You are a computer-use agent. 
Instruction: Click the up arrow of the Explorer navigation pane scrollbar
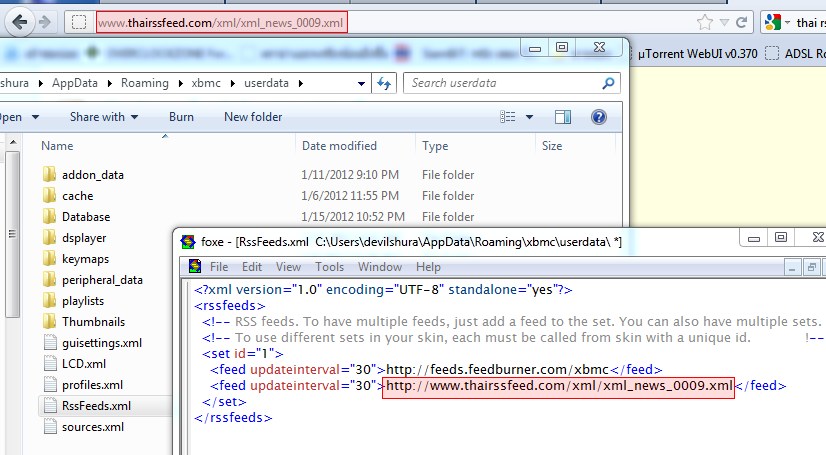click(x=13, y=142)
